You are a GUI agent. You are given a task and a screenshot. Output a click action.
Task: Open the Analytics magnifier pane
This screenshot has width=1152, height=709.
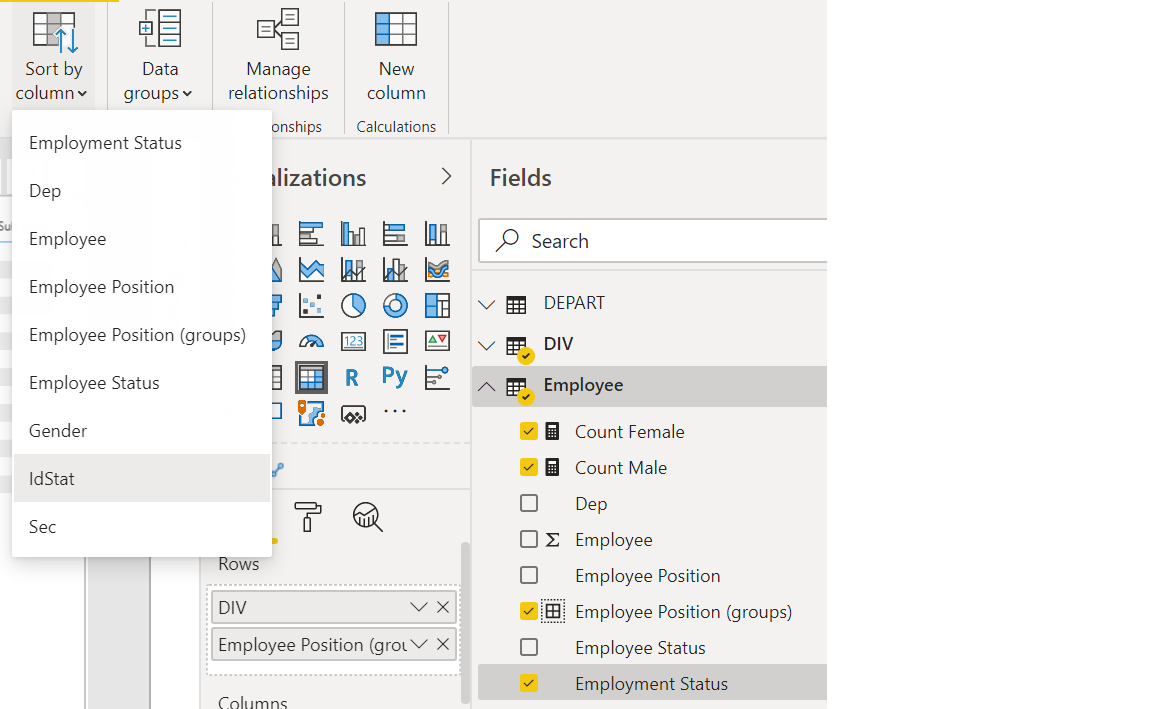[367, 517]
